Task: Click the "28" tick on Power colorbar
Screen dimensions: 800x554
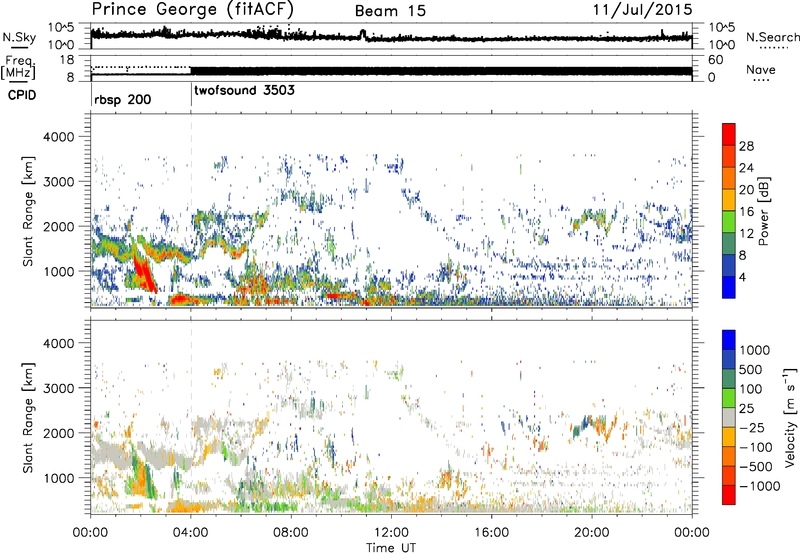Action: click(746, 146)
